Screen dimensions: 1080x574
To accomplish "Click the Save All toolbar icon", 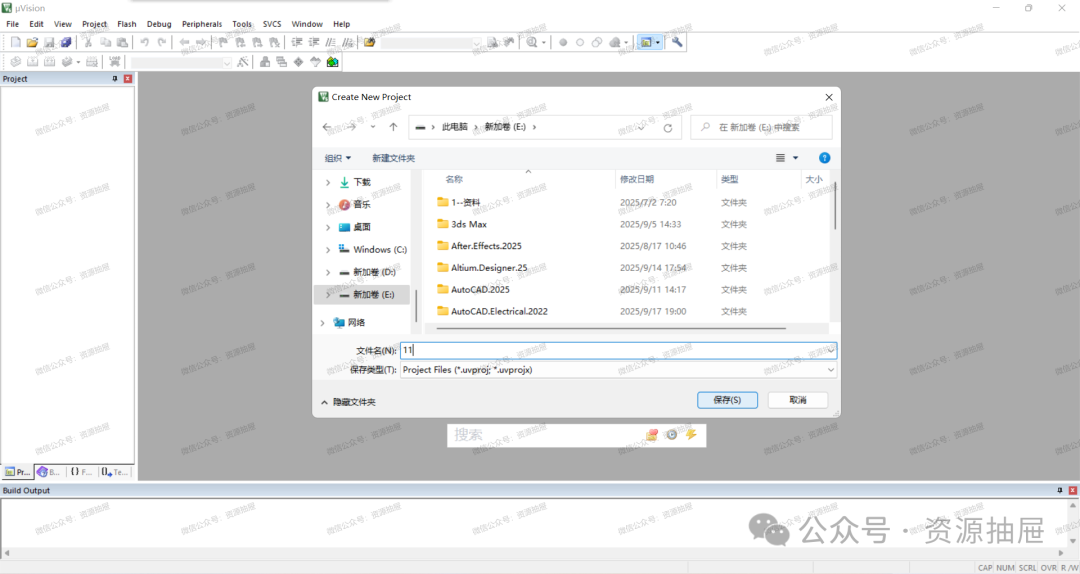I will click(65, 42).
